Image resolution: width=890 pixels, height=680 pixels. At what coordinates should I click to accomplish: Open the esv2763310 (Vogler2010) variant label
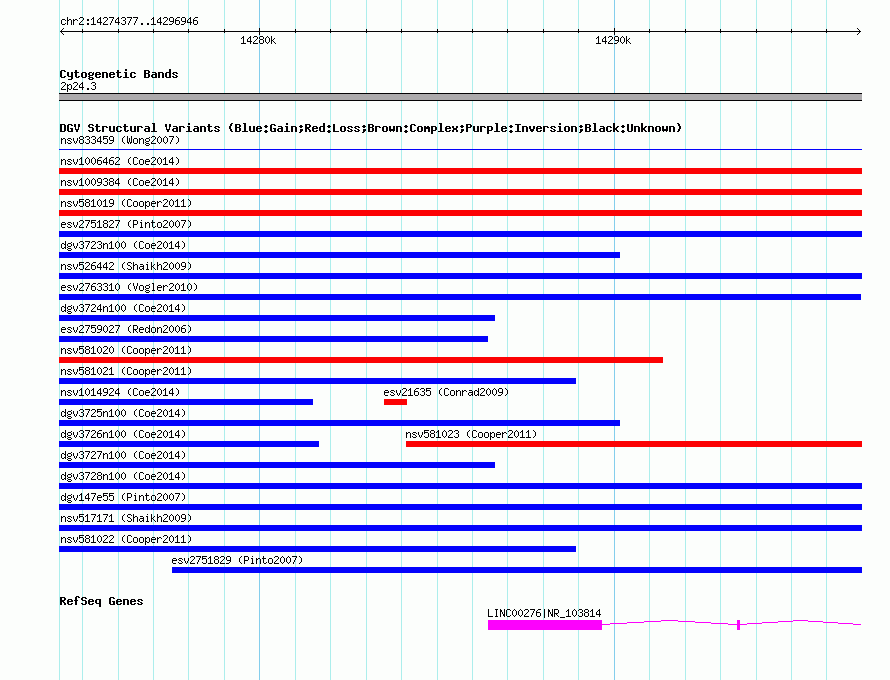129,287
